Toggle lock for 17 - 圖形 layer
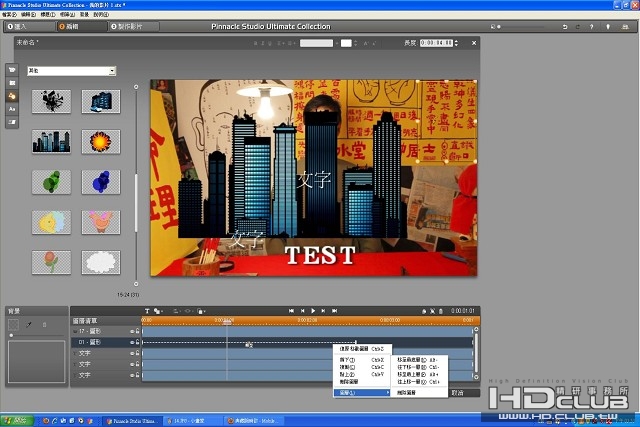Image resolution: width=640 pixels, height=427 pixels. point(138,331)
